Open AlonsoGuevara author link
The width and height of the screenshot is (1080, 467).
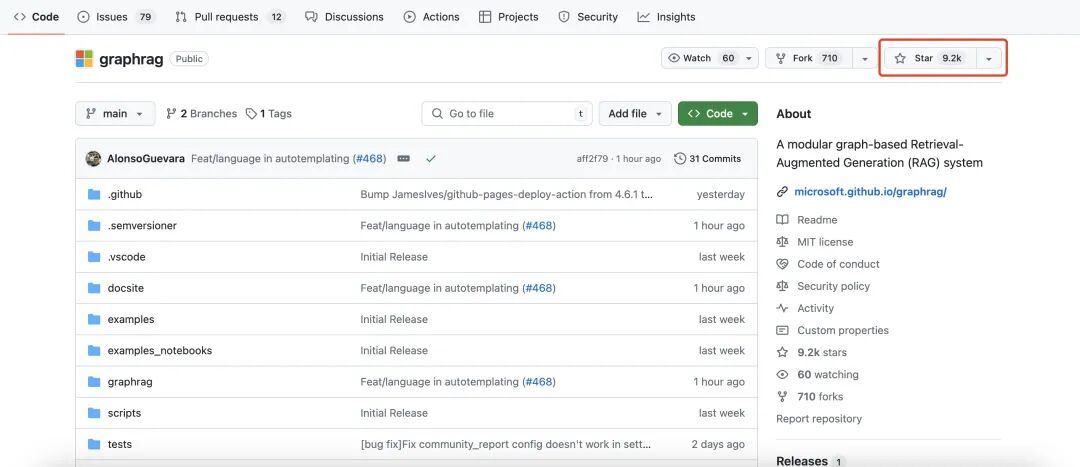146,158
